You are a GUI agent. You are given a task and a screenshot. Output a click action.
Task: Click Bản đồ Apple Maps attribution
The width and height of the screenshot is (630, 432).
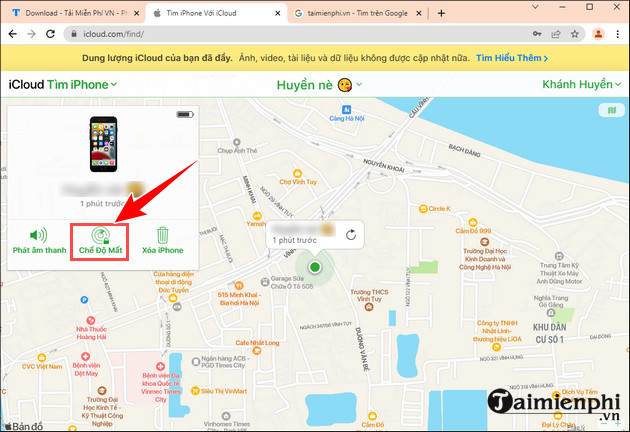[x=23, y=426]
